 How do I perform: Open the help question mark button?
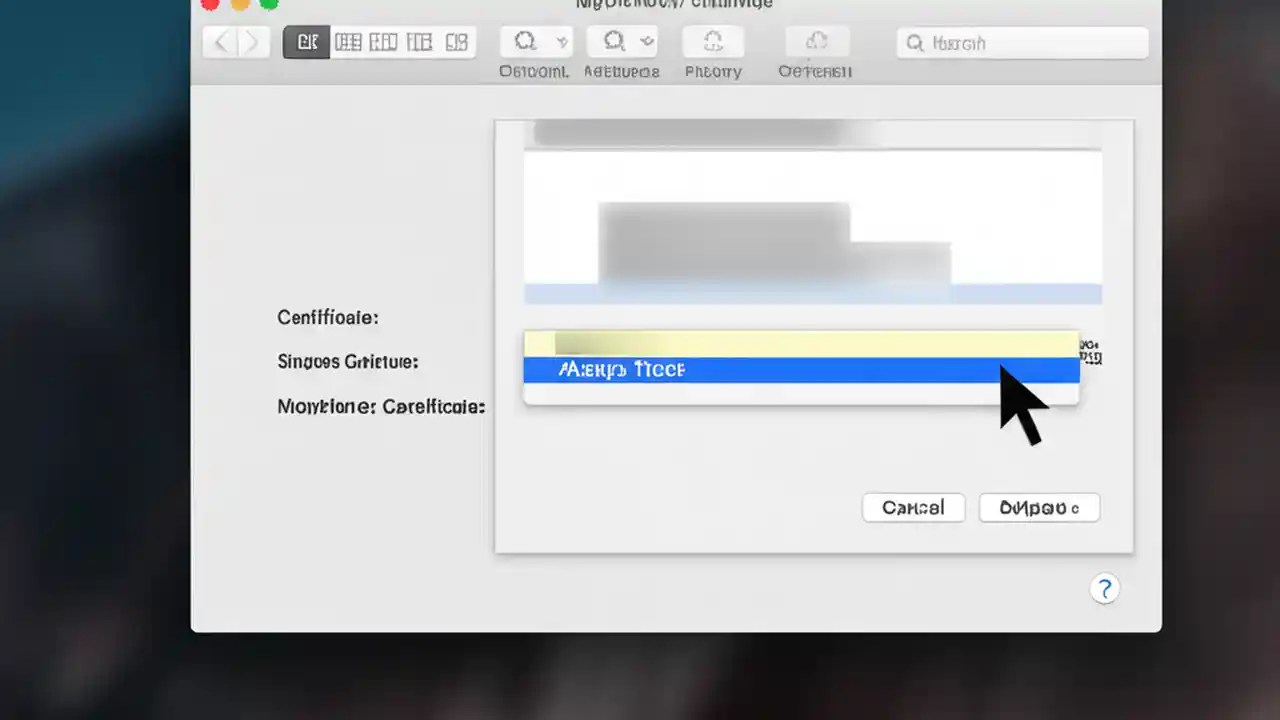[1104, 589]
